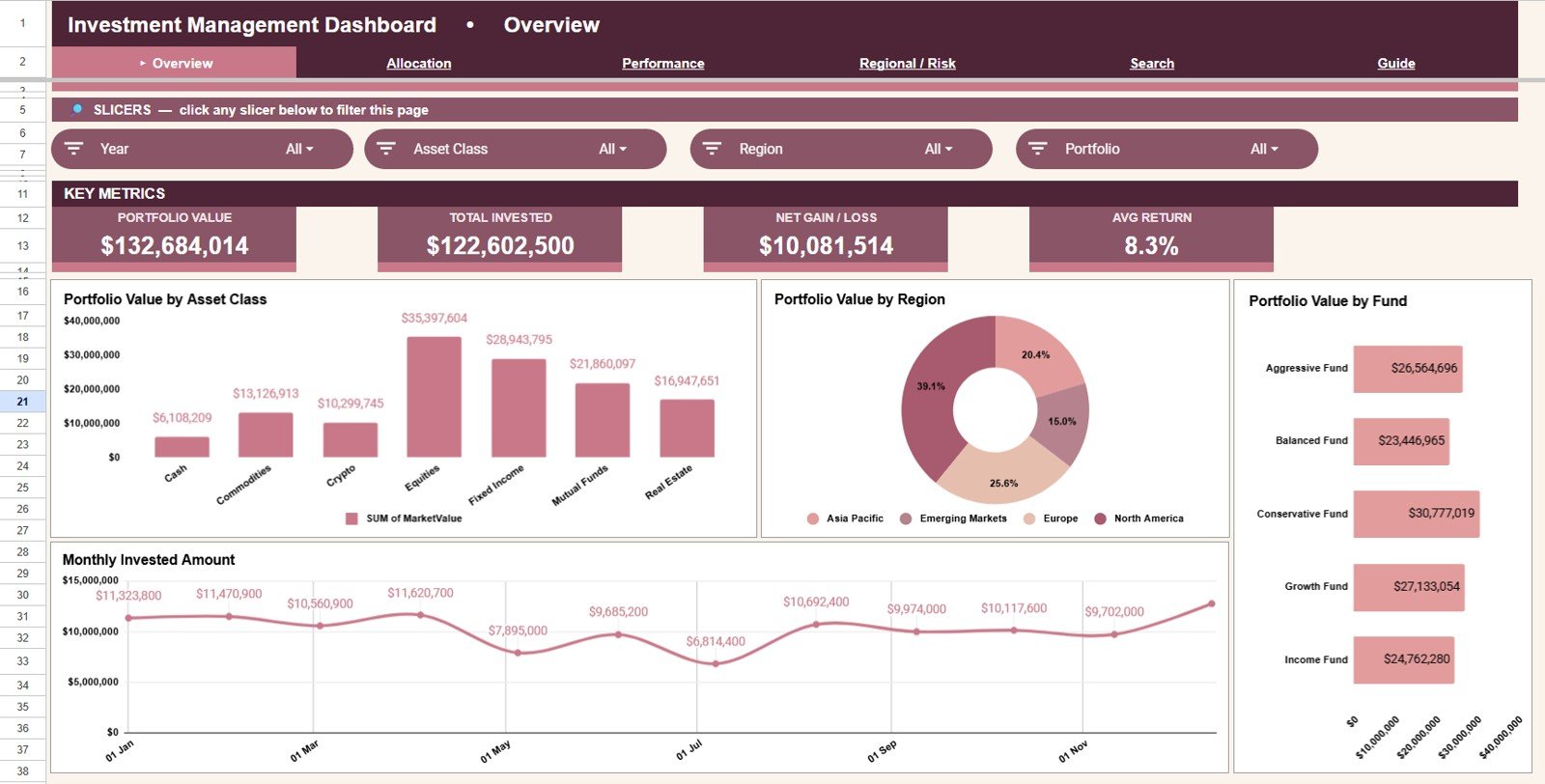Viewport: 1545px width, 784px height.
Task: Click the Net Gain/Loss $10,081,514 figure
Action: [x=826, y=246]
